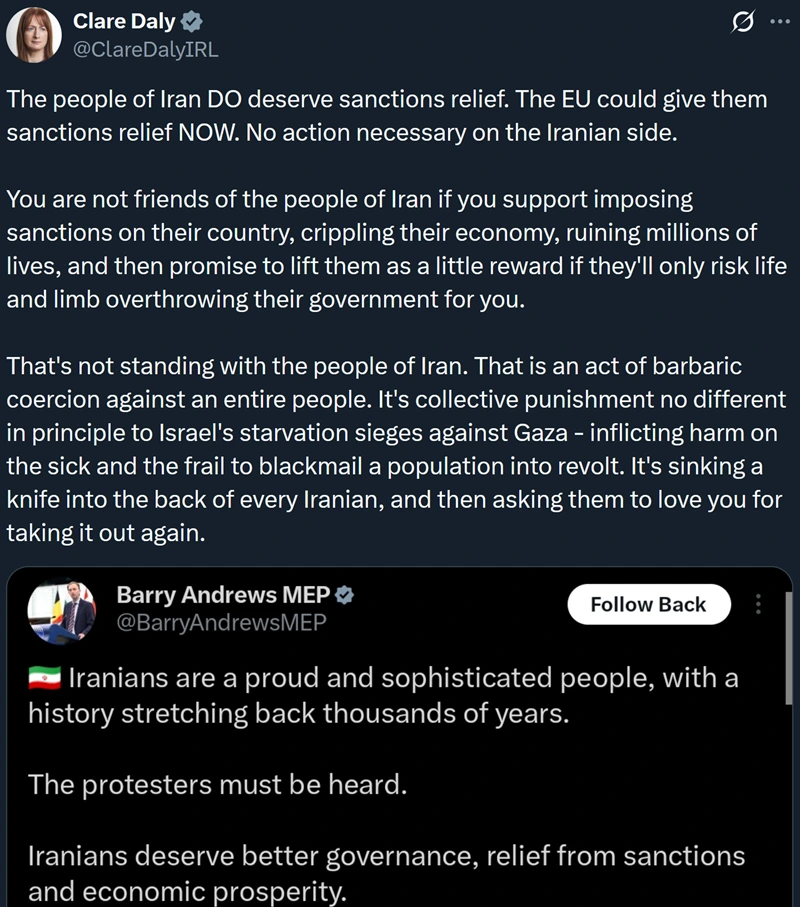Open the Grok slashed-circle icon
The image size is (800, 907).
[743, 23]
